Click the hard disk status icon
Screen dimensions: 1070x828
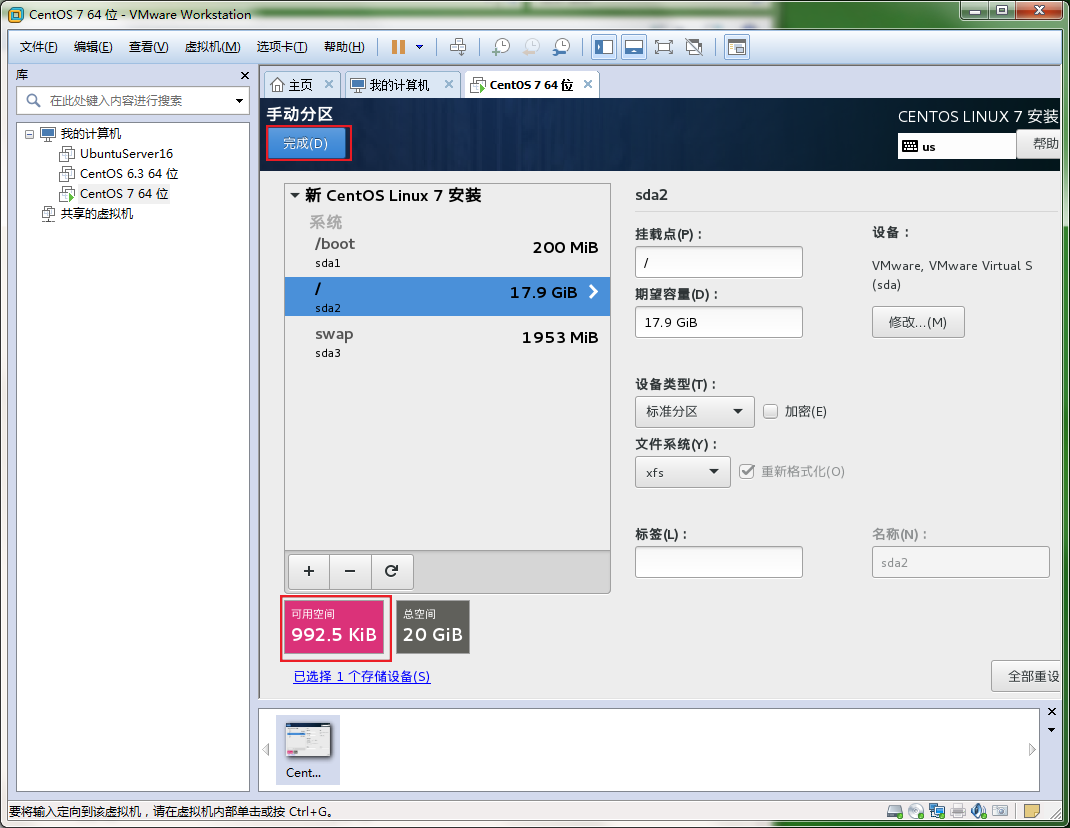pos(895,811)
